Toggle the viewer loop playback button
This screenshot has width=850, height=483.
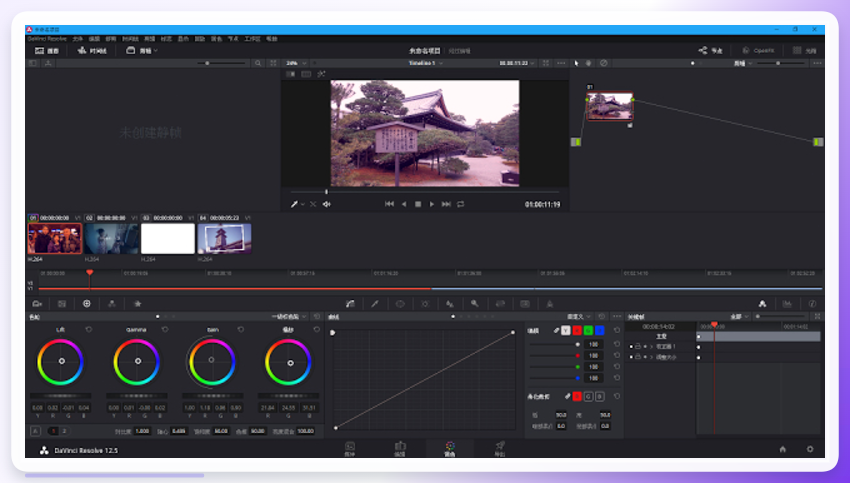tap(461, 204)
